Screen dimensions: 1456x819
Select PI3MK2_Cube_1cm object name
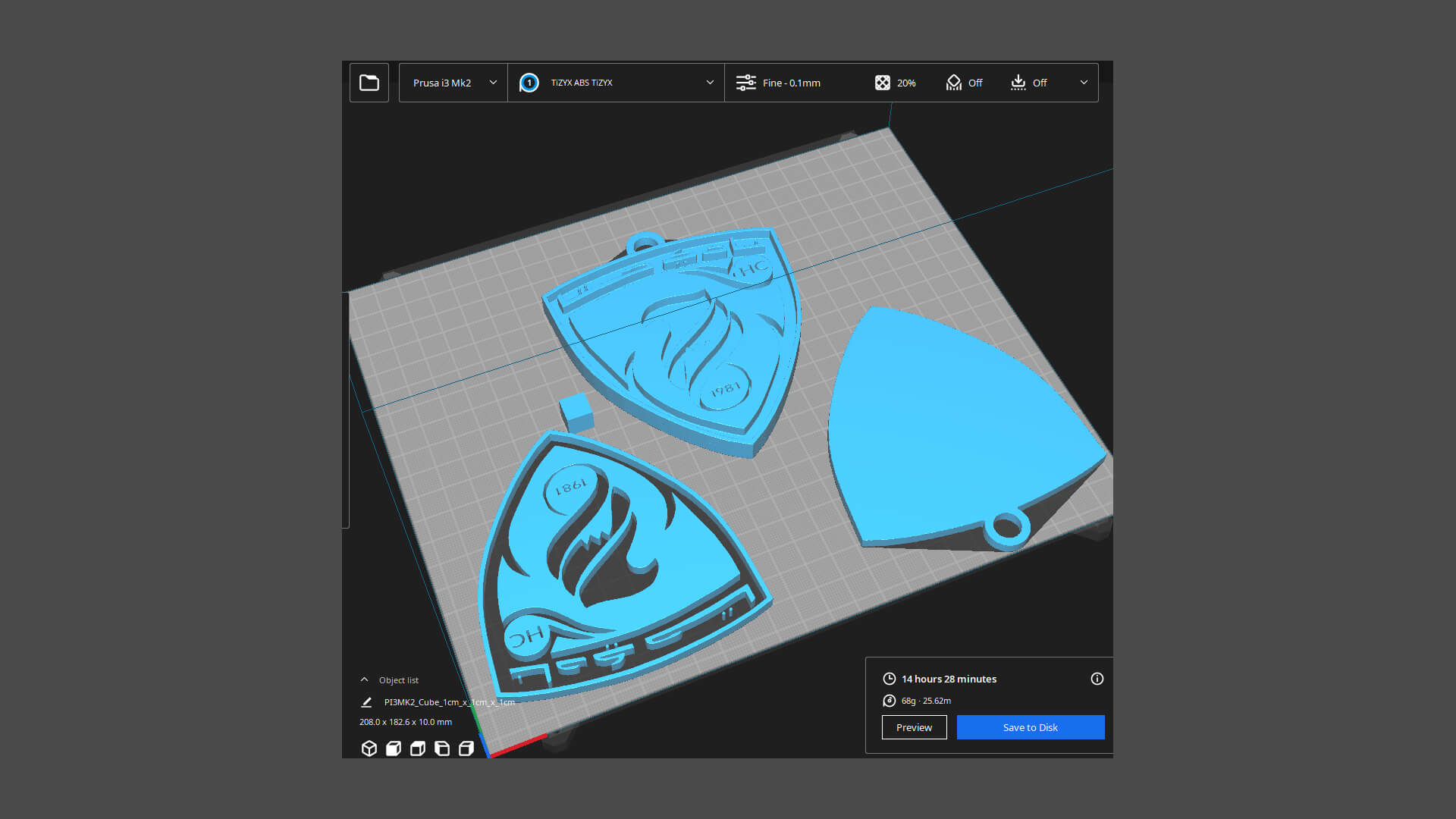tap(449, 702)
